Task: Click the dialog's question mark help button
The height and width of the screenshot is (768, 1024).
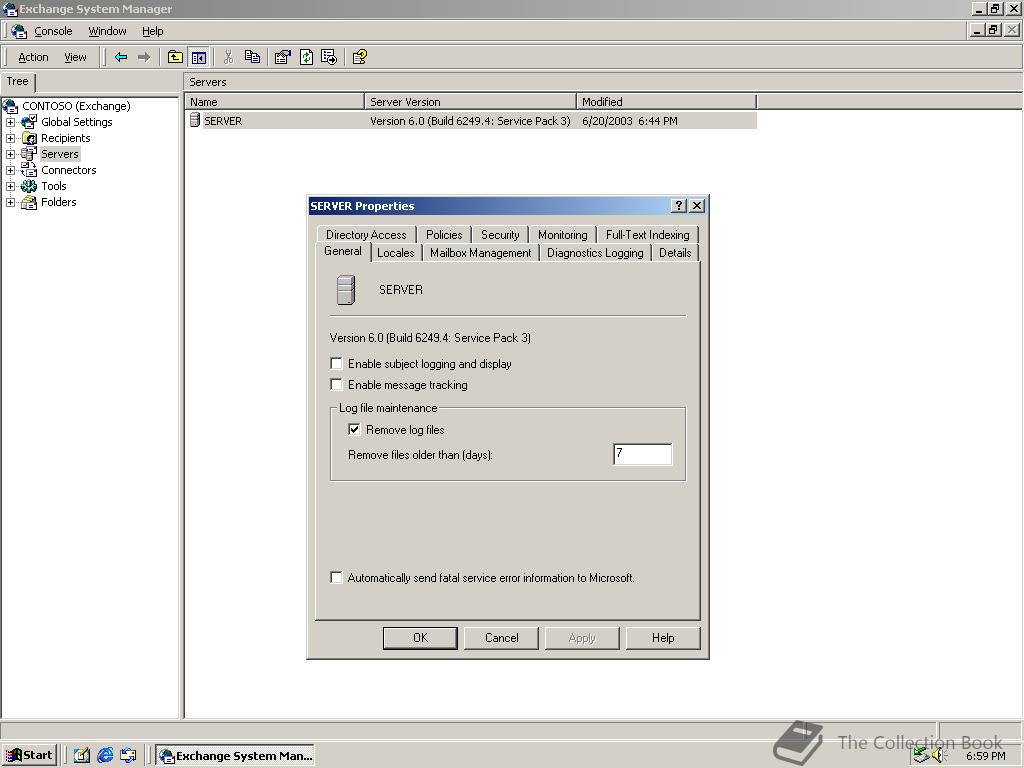Action: pyautogui.click(x=679, y=206)
